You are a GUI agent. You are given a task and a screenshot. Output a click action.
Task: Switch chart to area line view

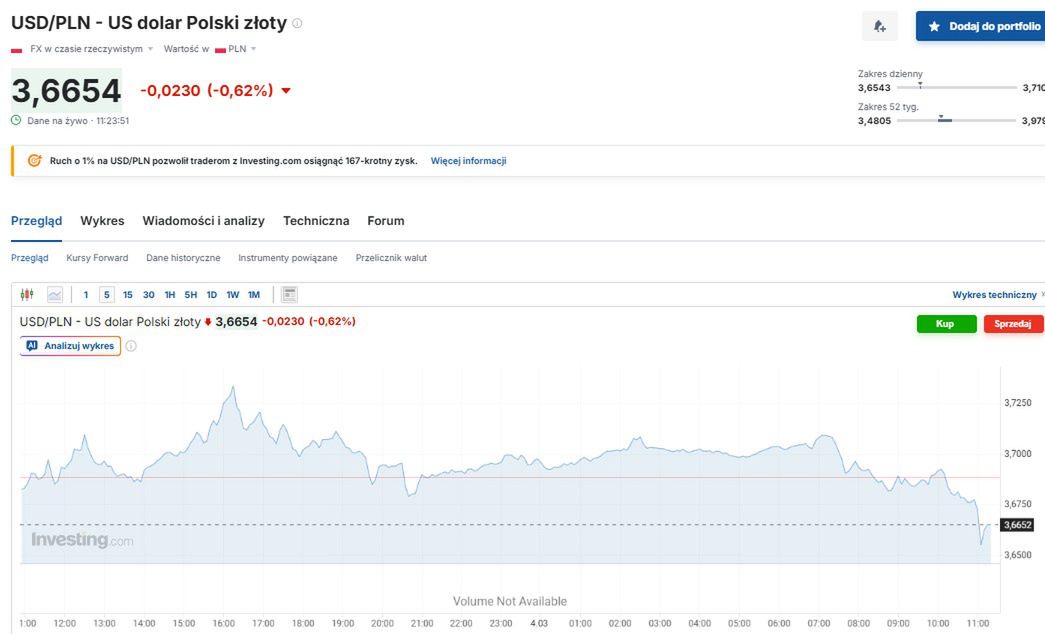pyautogui.click(x=54, y=295)
